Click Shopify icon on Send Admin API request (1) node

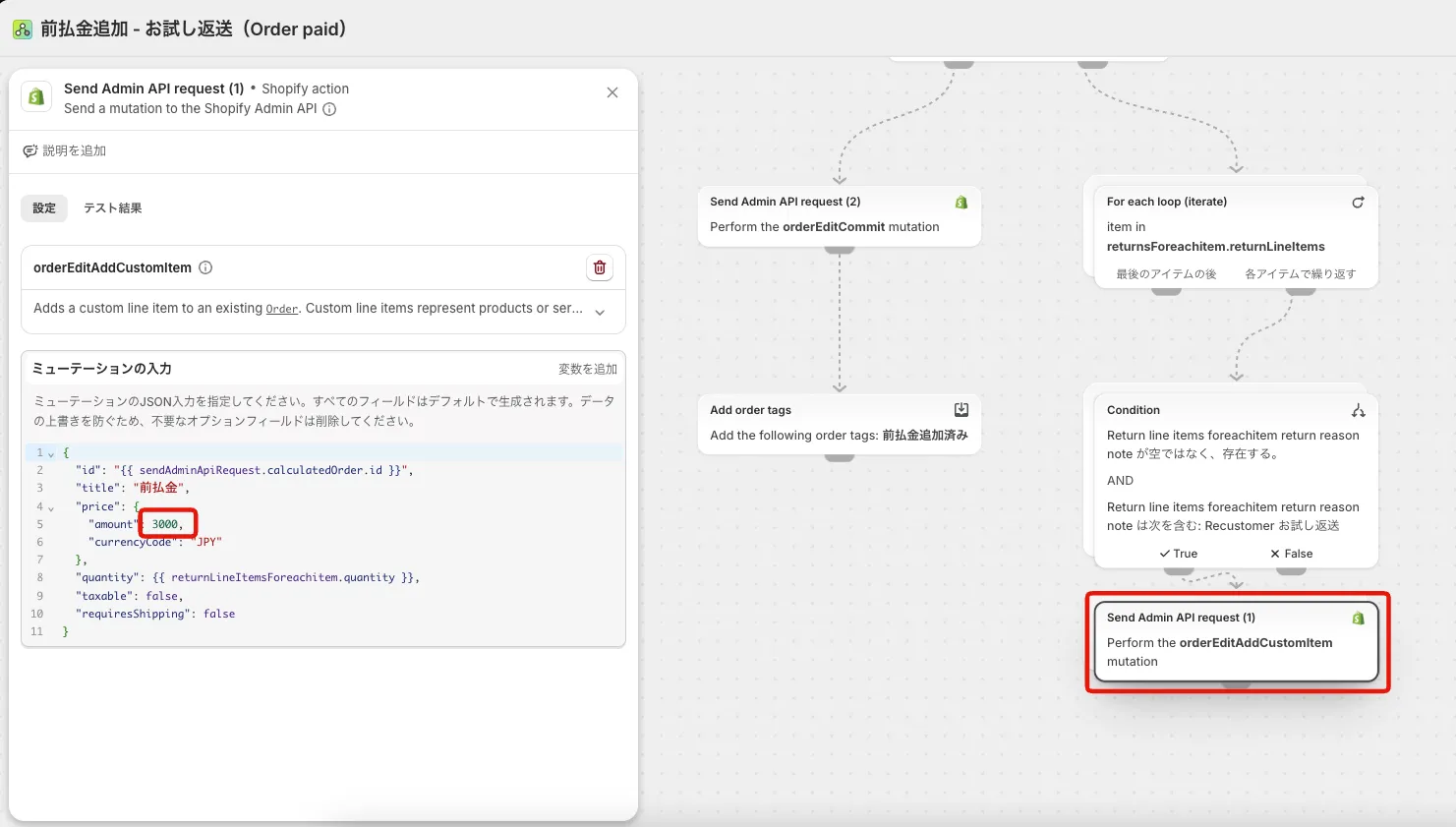point(1358,619)
